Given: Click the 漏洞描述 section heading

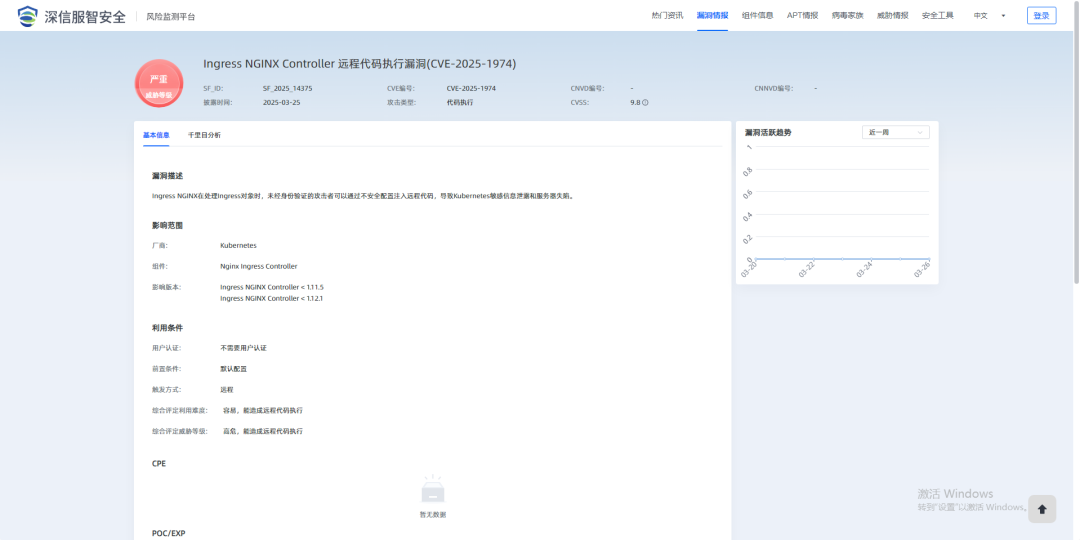Looking at the screenshot, I should pos(167,176).
